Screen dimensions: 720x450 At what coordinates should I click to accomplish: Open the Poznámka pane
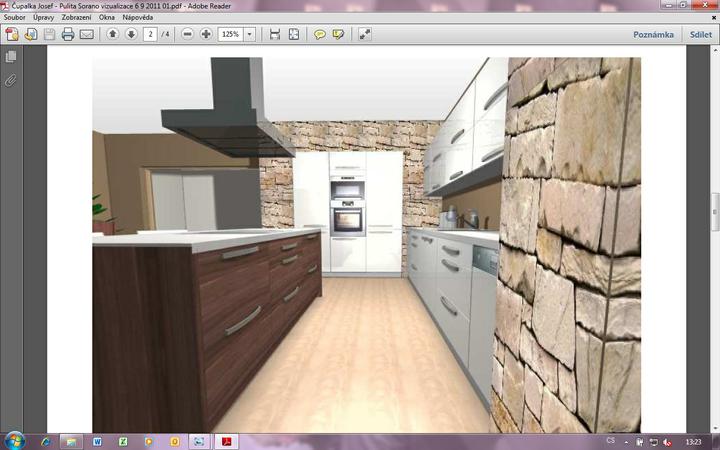tap(653, 34)
